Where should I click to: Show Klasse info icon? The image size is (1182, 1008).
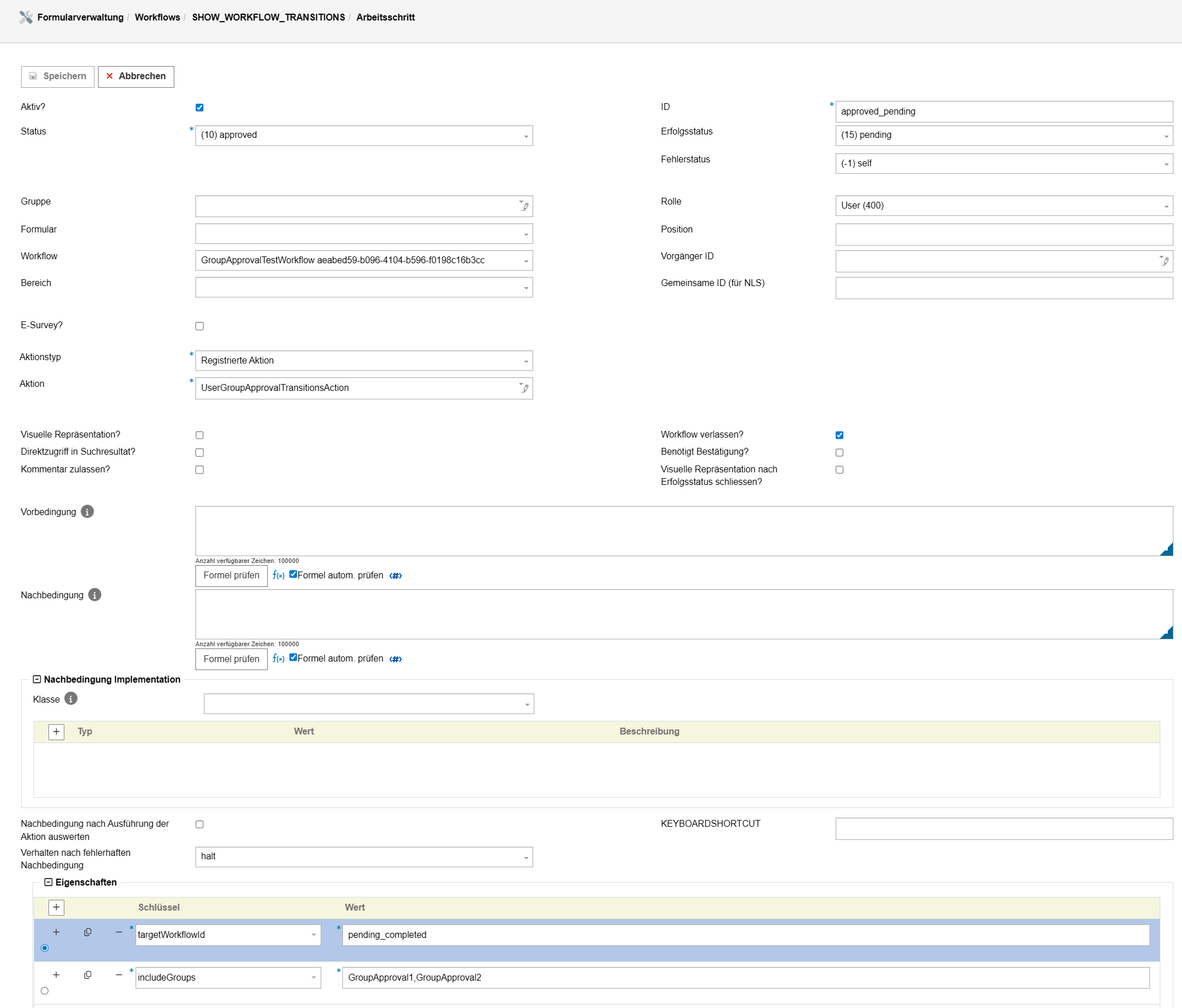tap(71, 699)
